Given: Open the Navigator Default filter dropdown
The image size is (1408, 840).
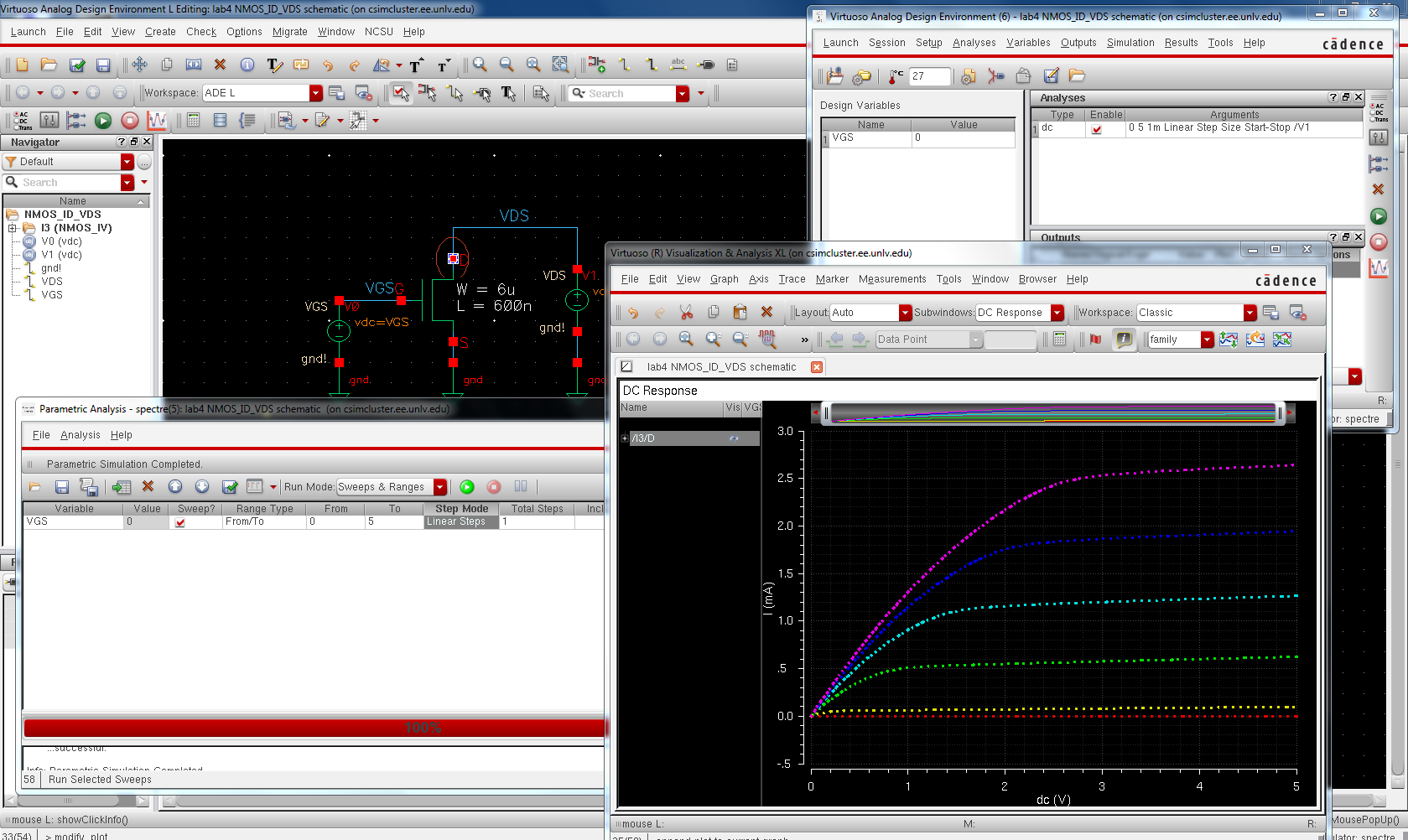Looking at the screenshot, I should point(127,162).
